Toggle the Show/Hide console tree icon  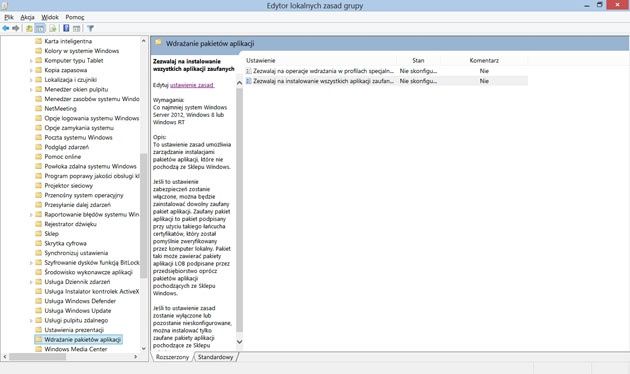point(40,28)
